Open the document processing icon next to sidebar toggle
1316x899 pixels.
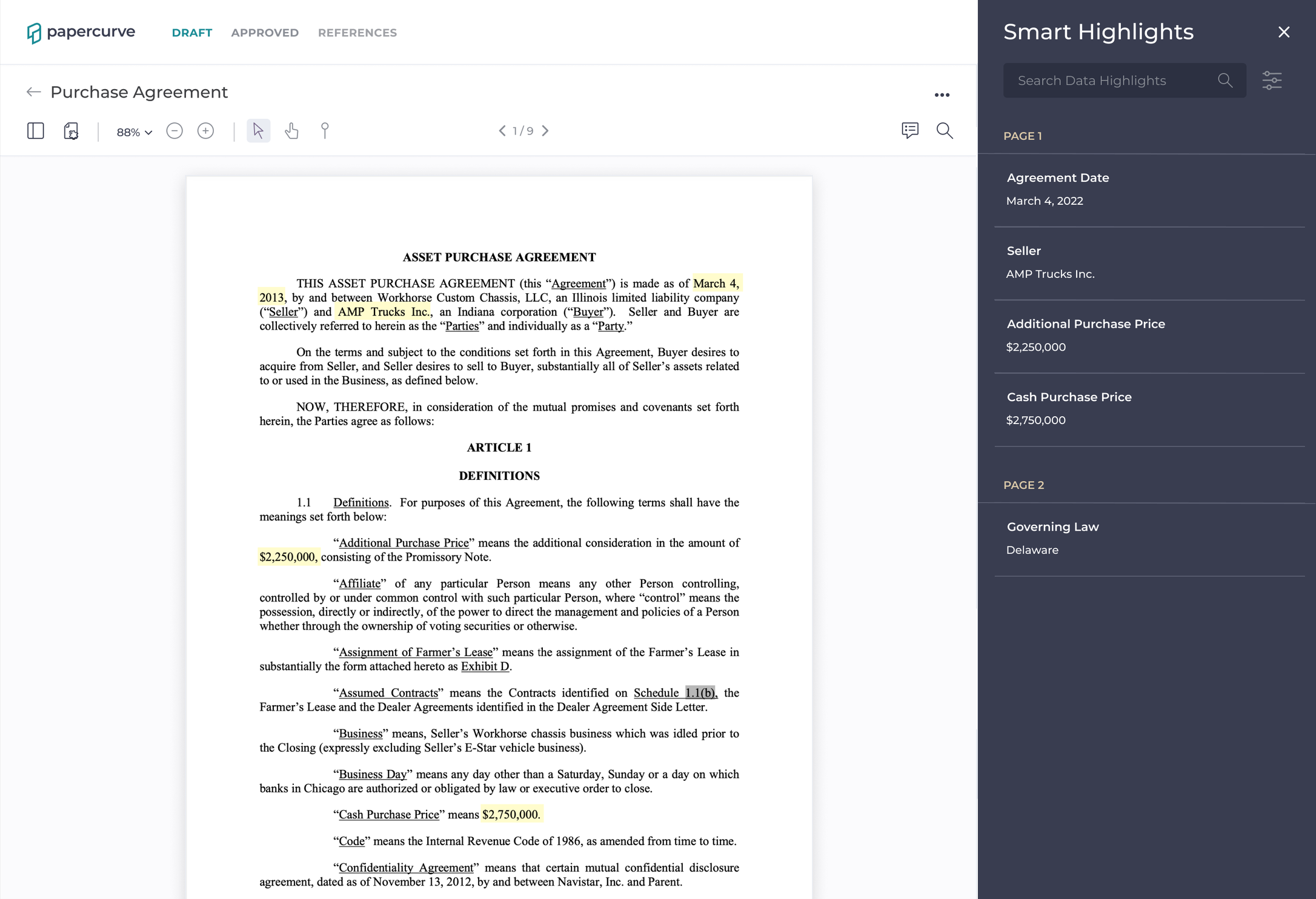pyautogui.click(x=71, y=131)
